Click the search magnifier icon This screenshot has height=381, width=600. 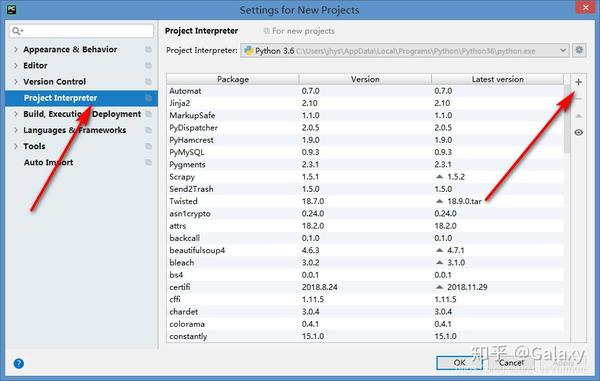tap(17, 31)
